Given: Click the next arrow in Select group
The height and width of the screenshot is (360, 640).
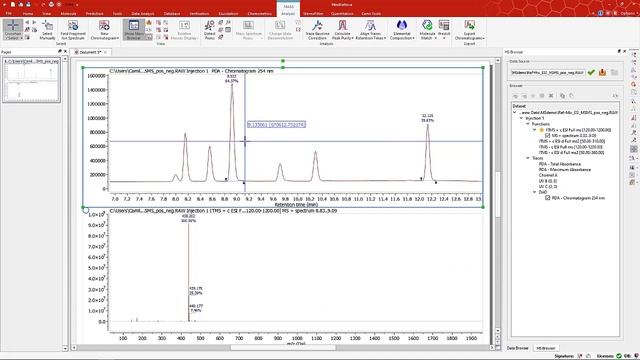Looking at the screenshot, I should tap(34, 22).
